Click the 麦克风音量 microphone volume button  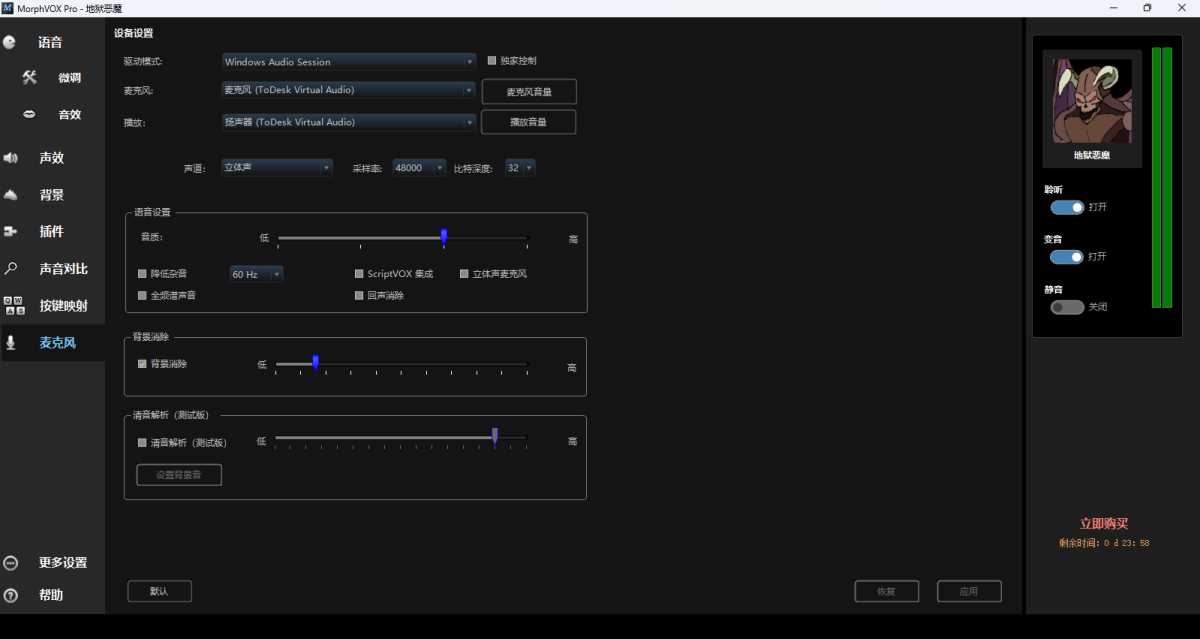click(x=529, y=91)
